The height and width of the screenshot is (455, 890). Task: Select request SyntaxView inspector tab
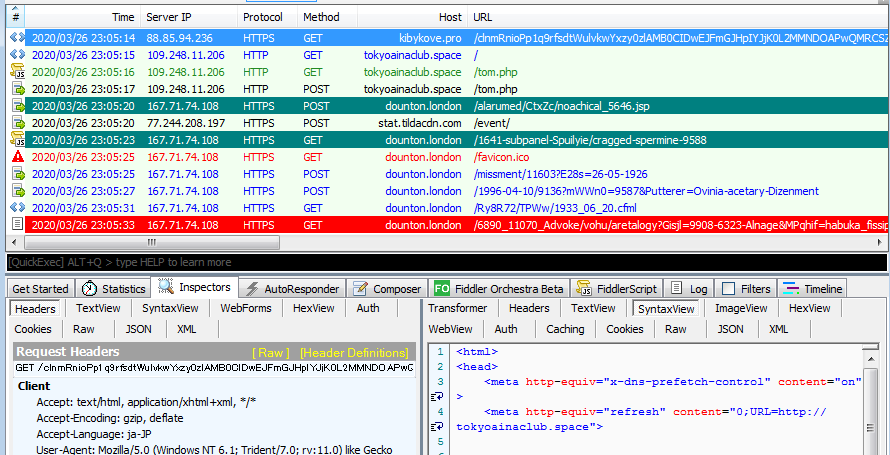[x=170, y=308]
